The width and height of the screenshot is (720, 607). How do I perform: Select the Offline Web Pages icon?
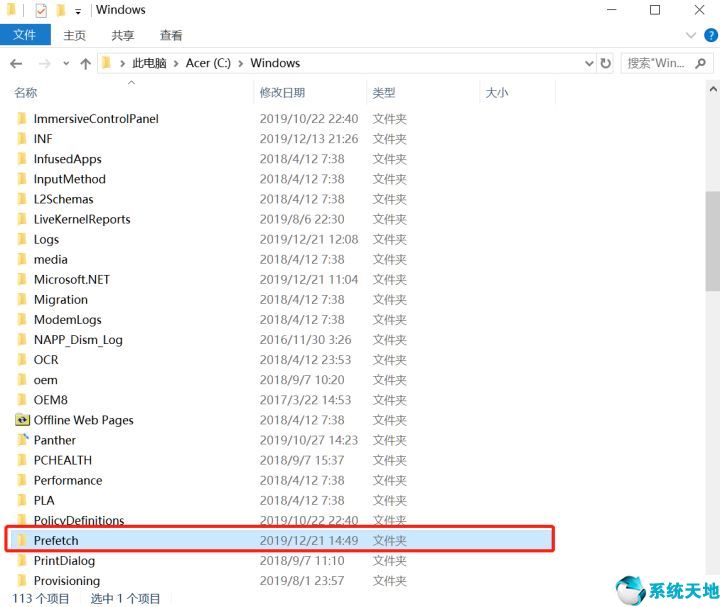pos(22,420)
